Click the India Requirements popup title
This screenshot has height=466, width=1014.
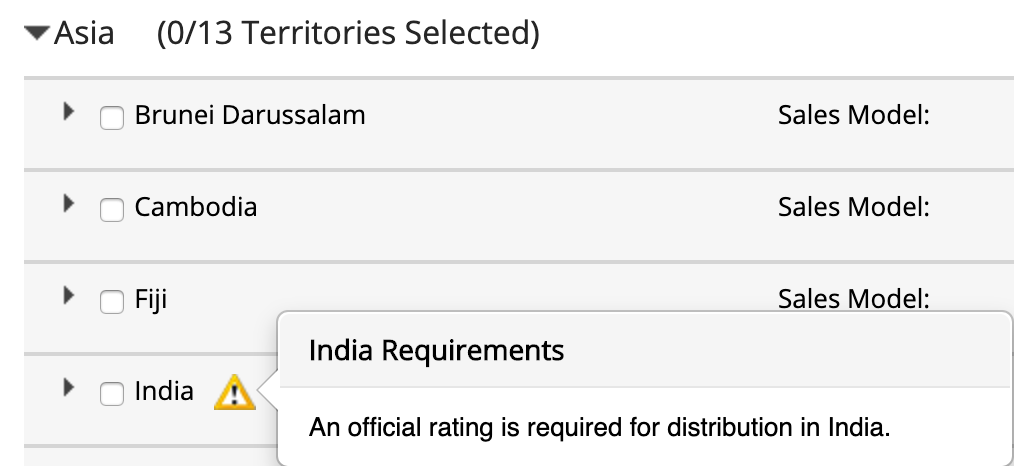(436, 351)
